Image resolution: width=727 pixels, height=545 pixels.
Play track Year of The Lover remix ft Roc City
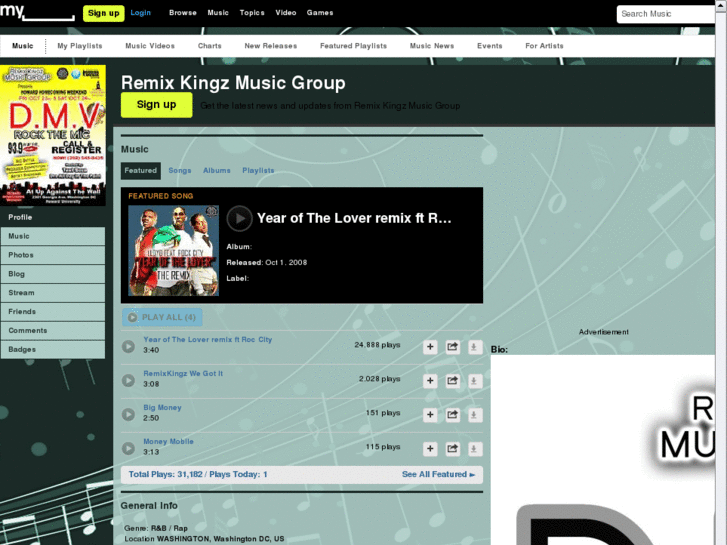[x=128, y=346]
